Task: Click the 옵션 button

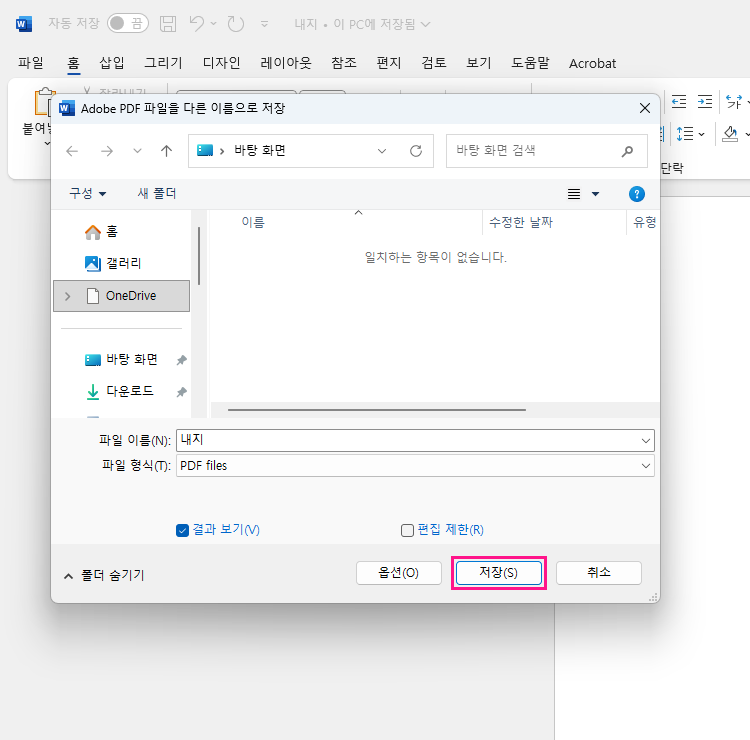Action: [x=398, y=573]
